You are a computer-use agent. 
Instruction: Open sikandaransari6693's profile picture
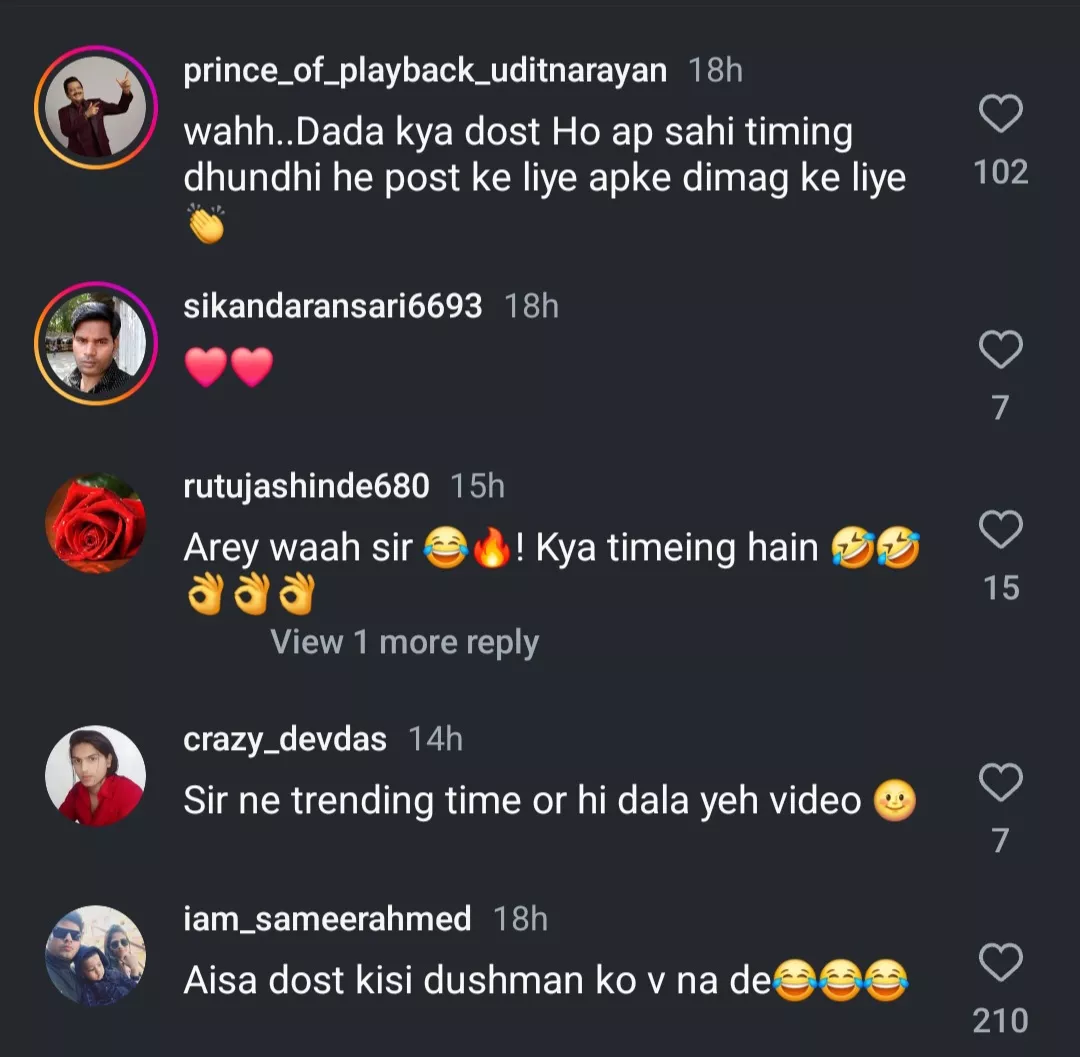[x=96, y=343]
